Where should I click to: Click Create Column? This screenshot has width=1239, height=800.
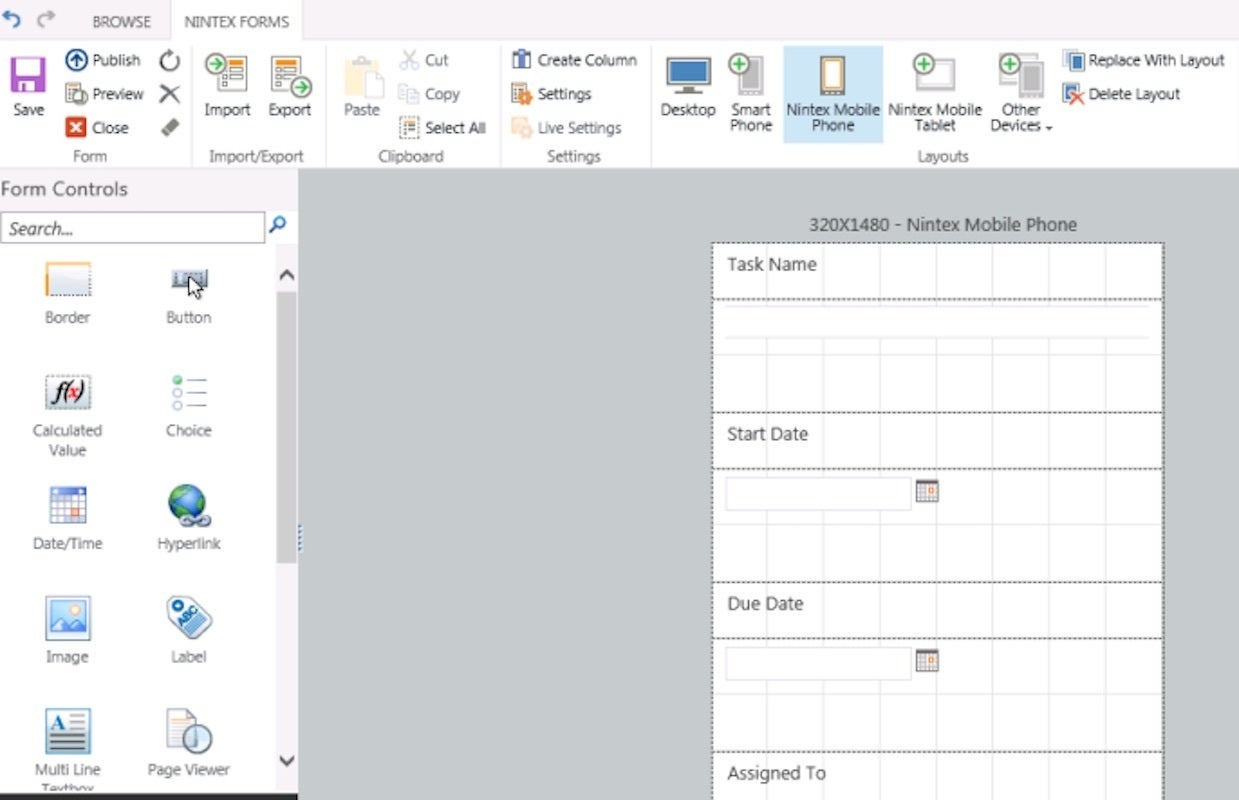point(574,60)
